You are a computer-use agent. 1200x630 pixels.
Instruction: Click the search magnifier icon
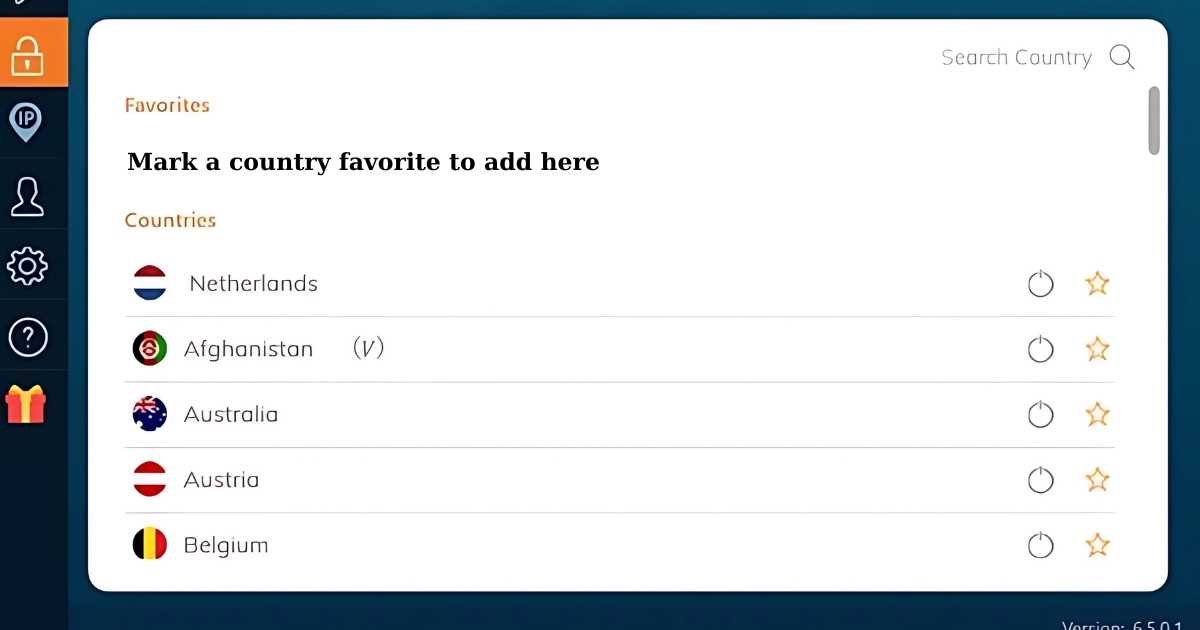1122,58
